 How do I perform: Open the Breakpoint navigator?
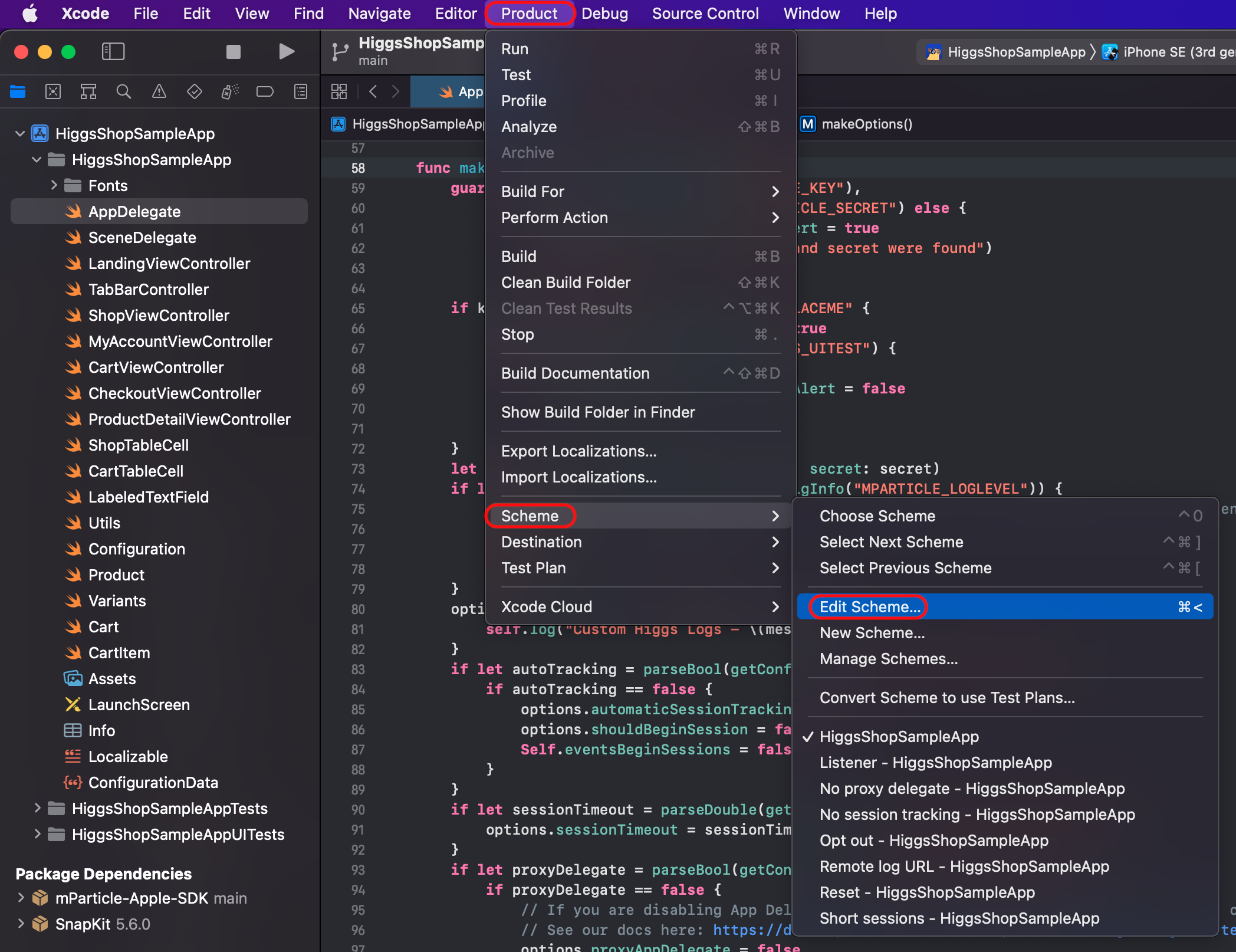click(x=265, y=91)
